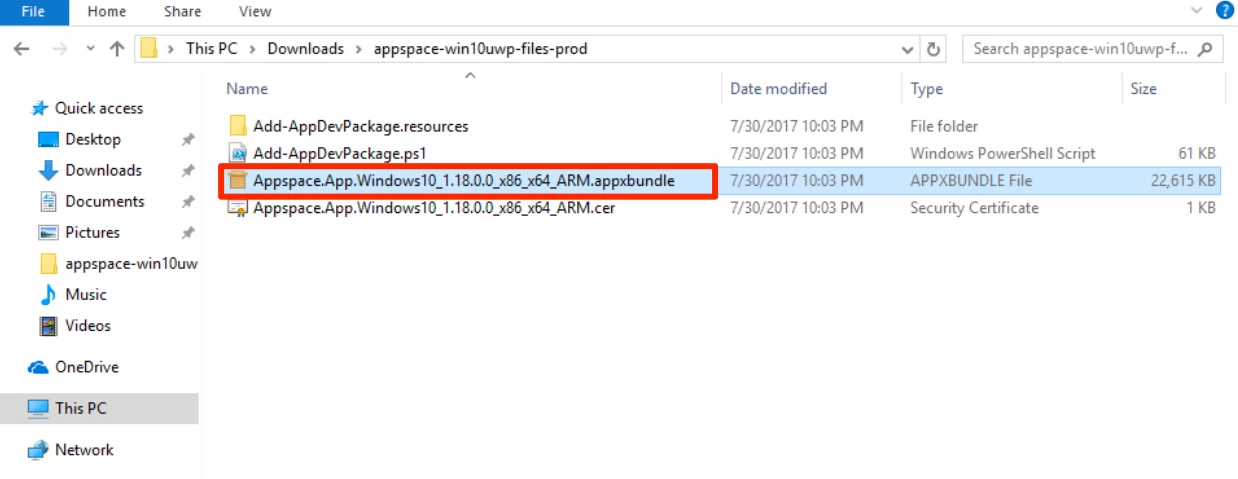
Task: Click the Network icon in sidebar
Action: tap(38, 450)
